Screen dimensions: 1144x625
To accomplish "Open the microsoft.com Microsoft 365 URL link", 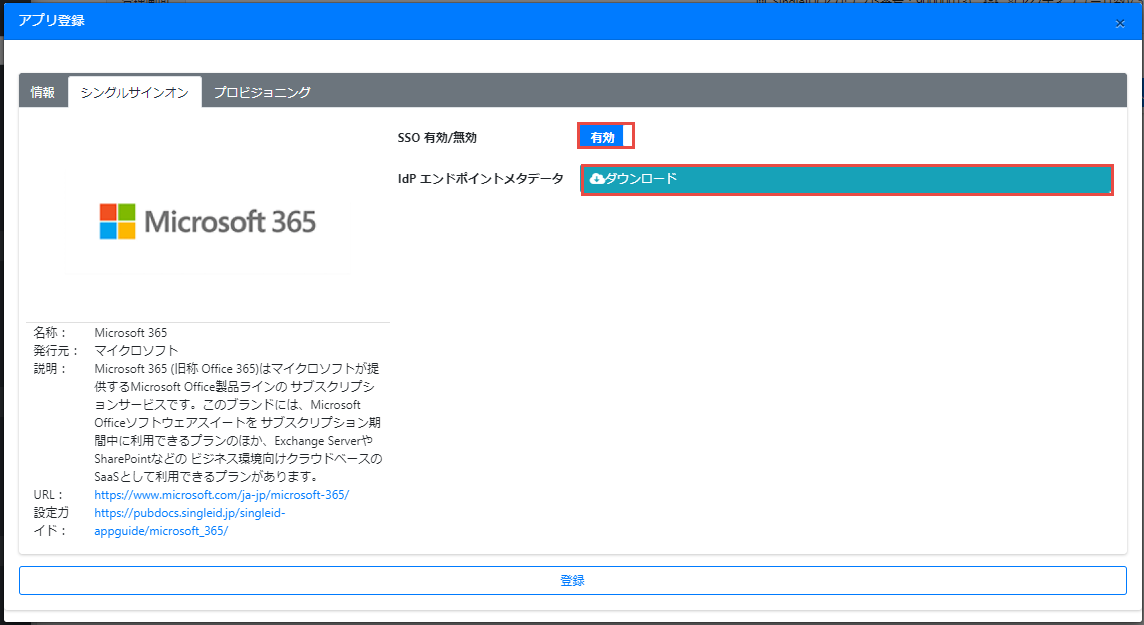I will tap(221, 495).
